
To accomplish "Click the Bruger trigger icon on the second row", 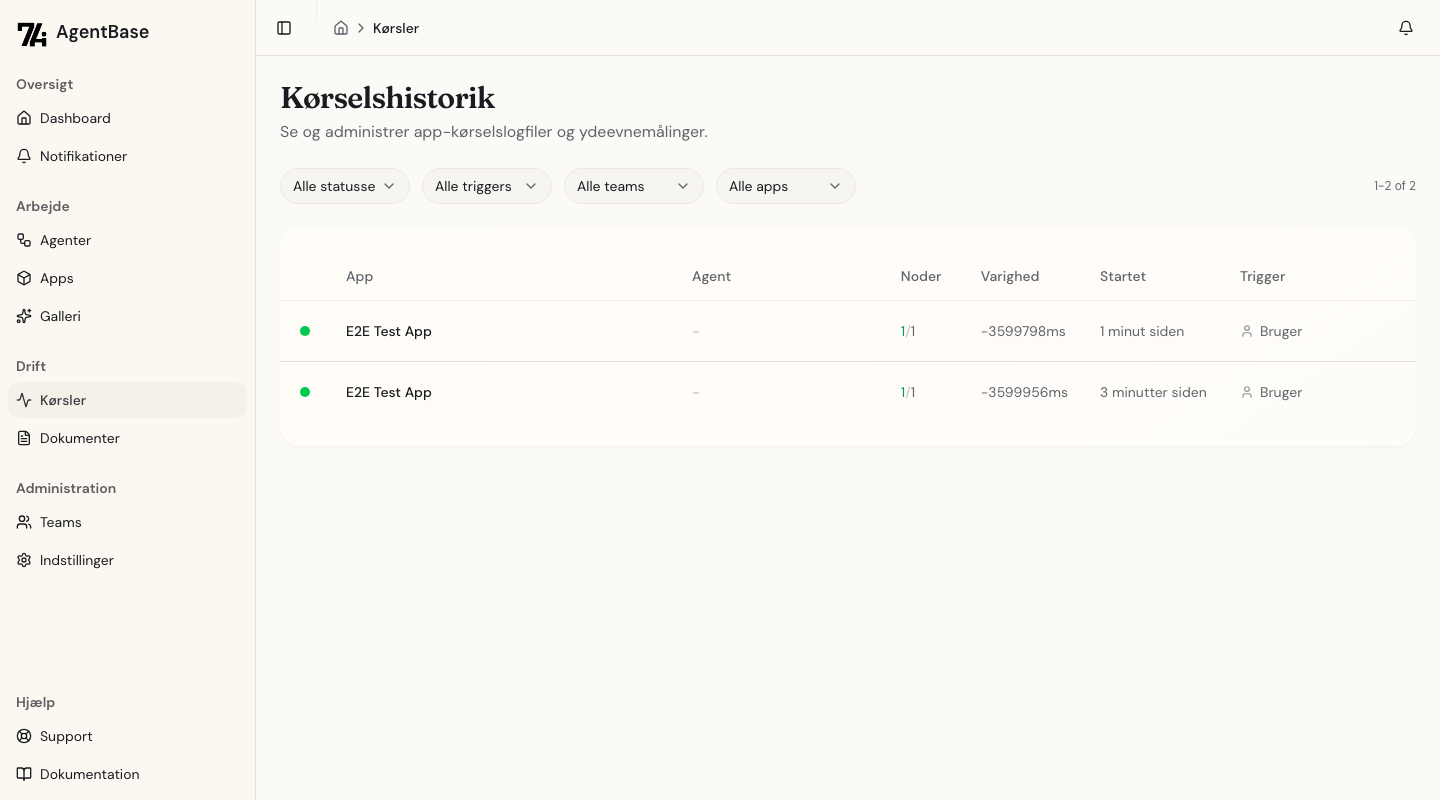I will coord(1247,392).
